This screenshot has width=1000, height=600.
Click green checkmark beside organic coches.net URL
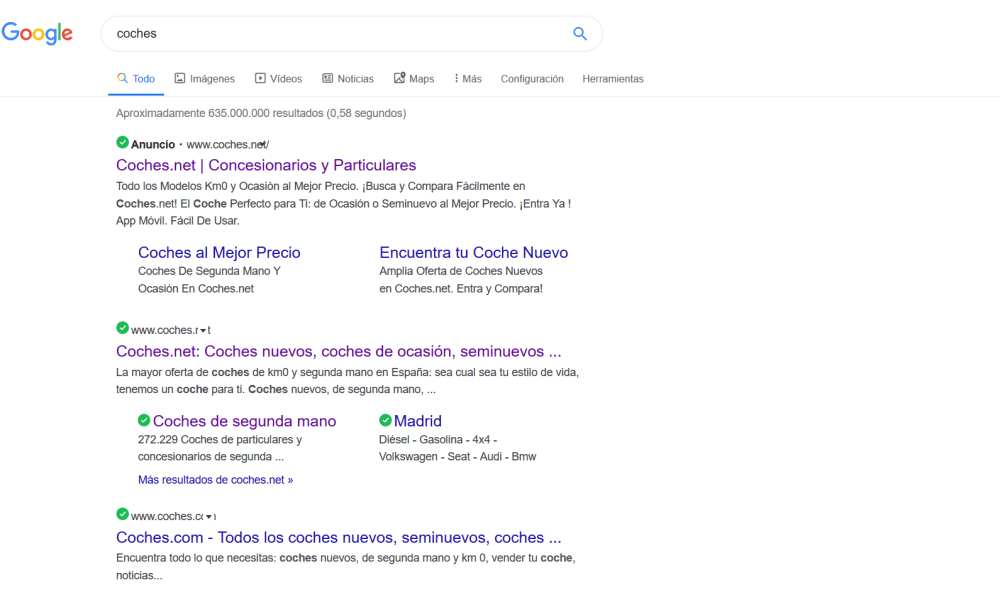[x=122, y=328]
